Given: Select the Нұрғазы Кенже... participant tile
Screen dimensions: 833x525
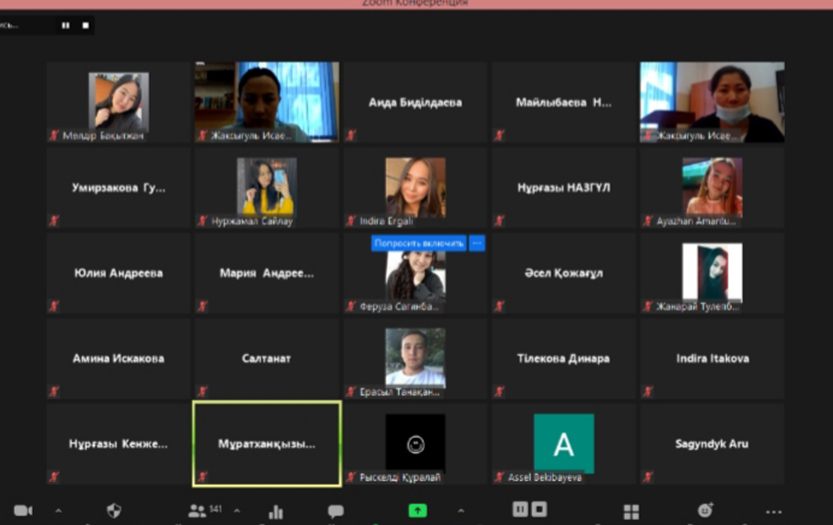Looking at the screenshot, I should pos(118,444).
